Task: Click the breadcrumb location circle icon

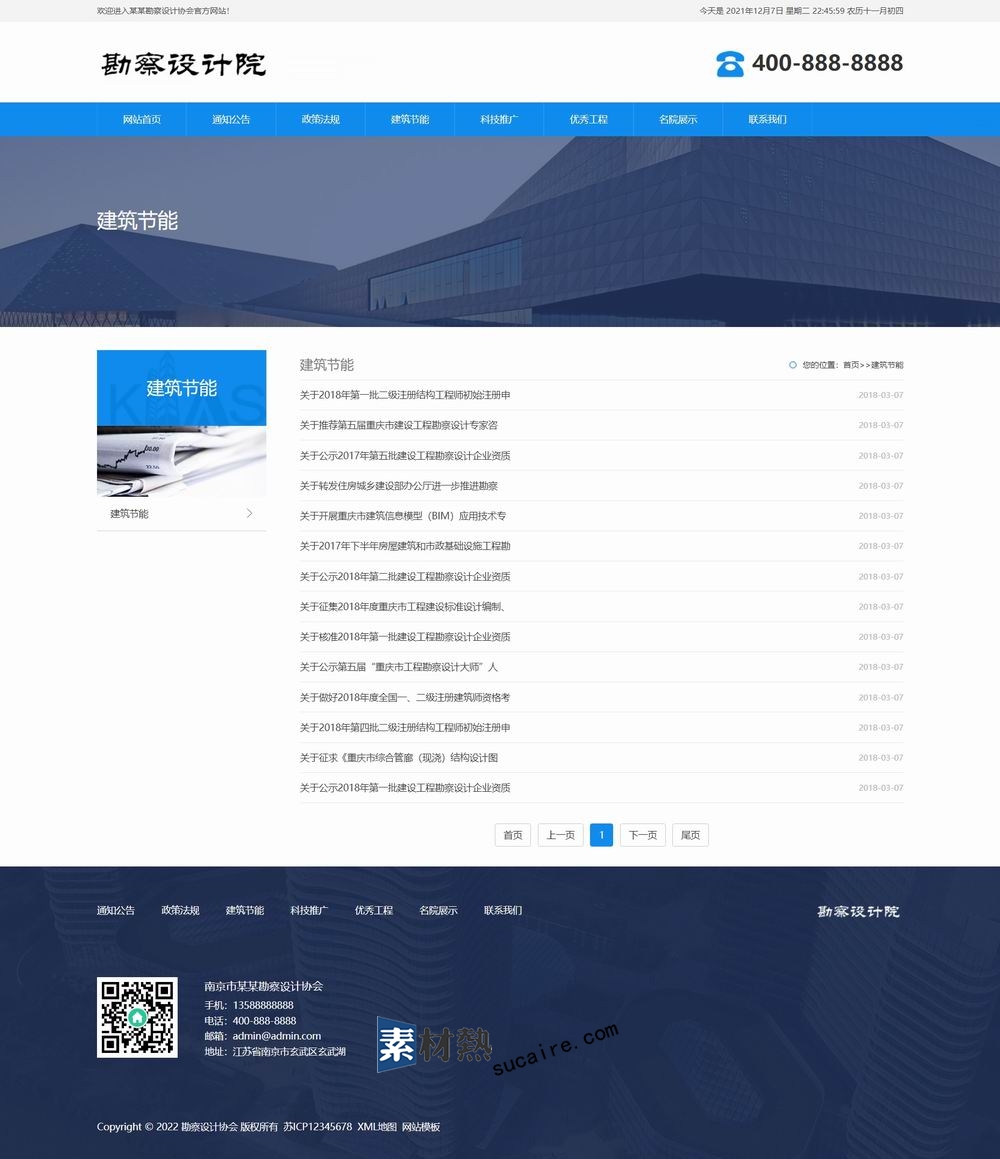Action: tap(793, 365)
